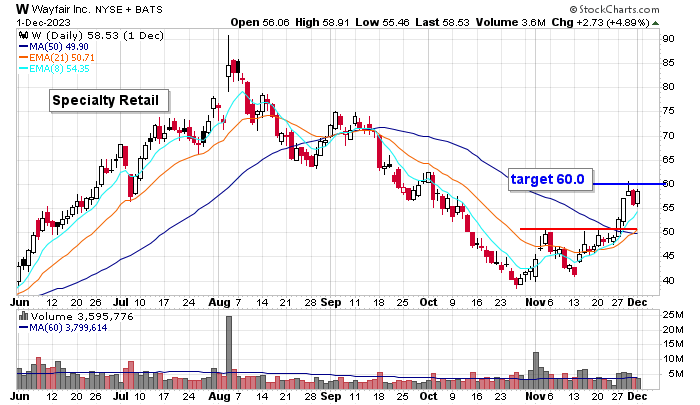Click the Chg +2.73 (+4.89%) value

[x=600, y=22]
